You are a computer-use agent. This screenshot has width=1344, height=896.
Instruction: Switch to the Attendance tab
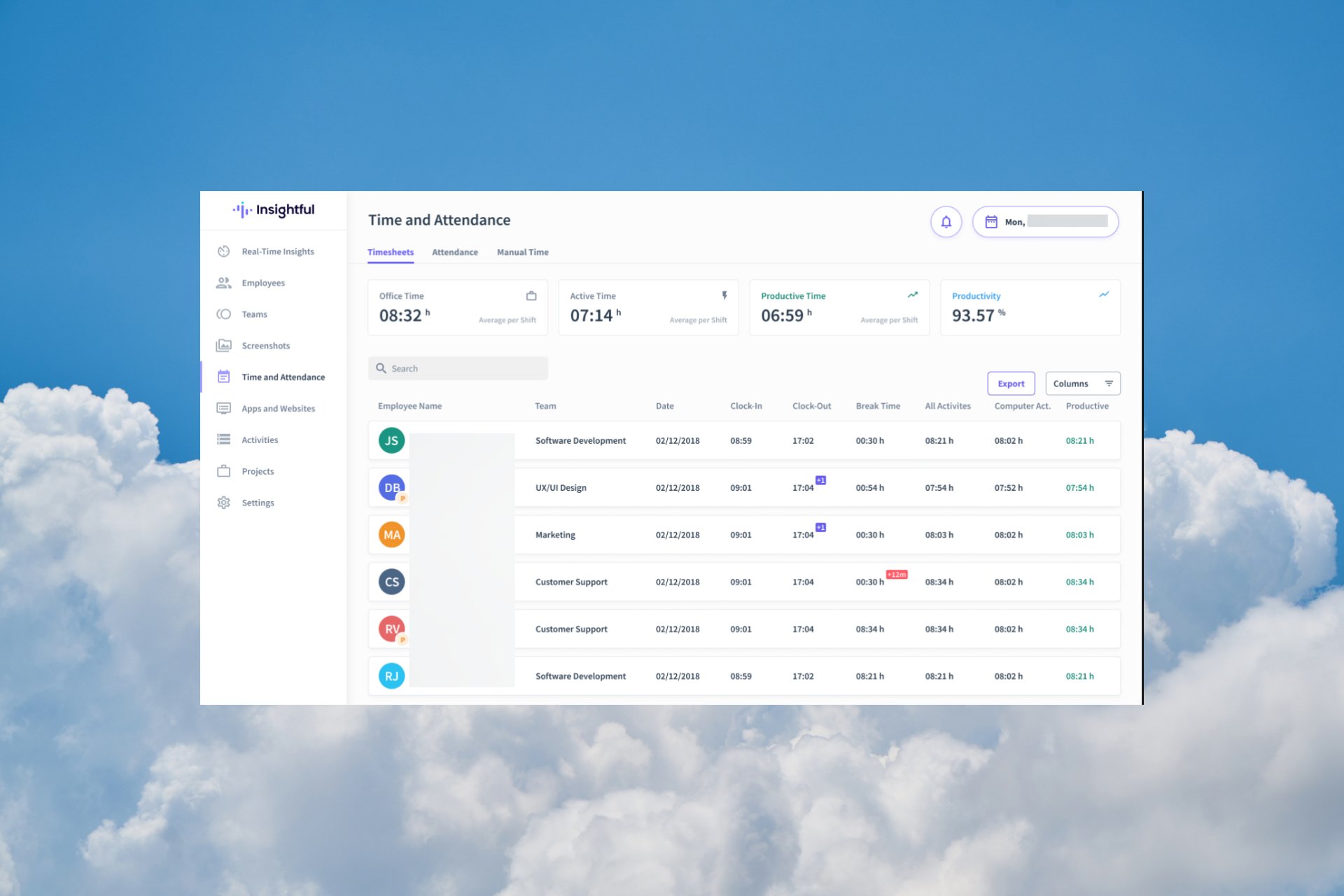pyautogui.click(x=455, y=252)
